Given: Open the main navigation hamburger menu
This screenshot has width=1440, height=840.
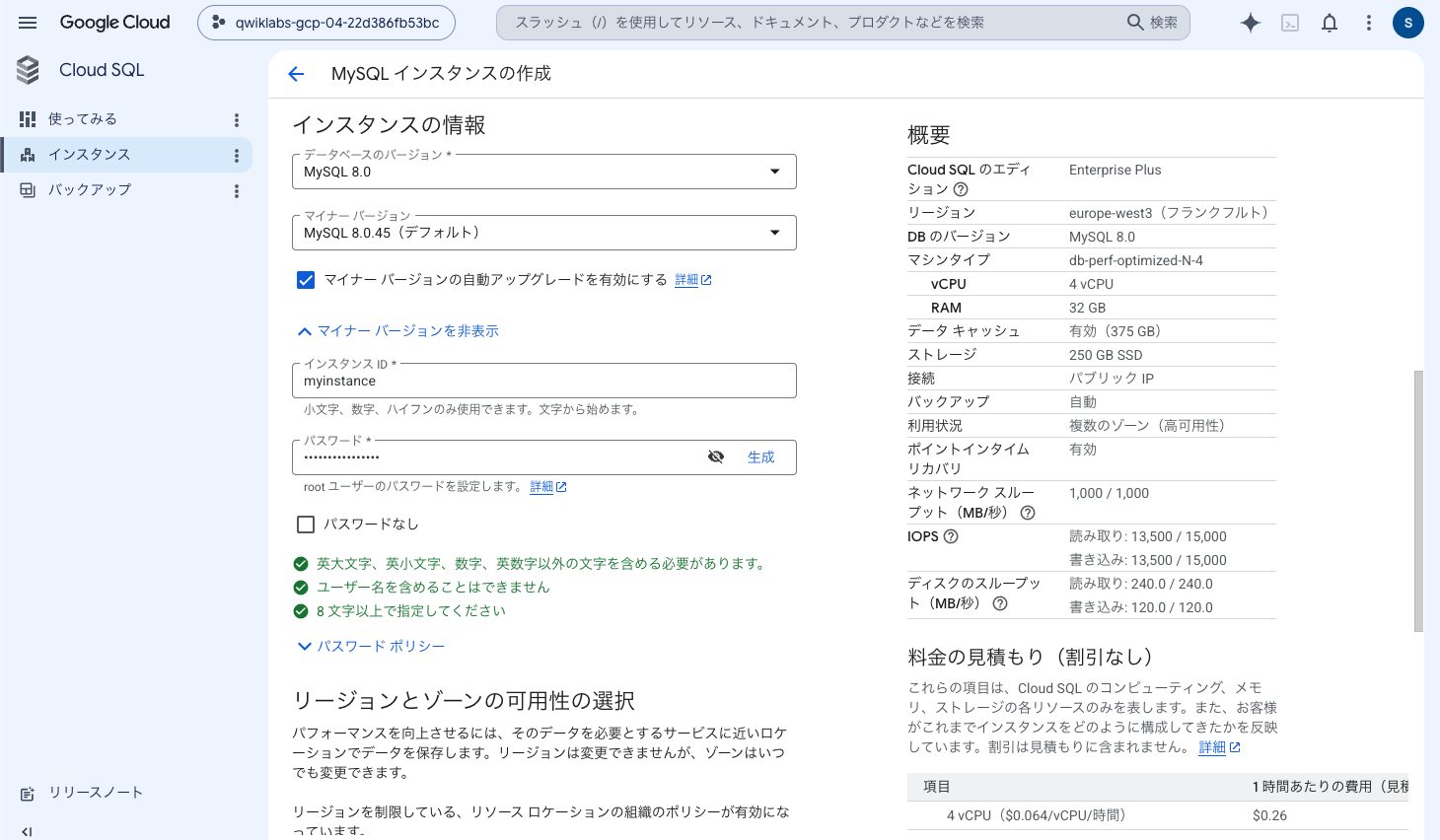Looking at the screenshot, I should point(28,23).
